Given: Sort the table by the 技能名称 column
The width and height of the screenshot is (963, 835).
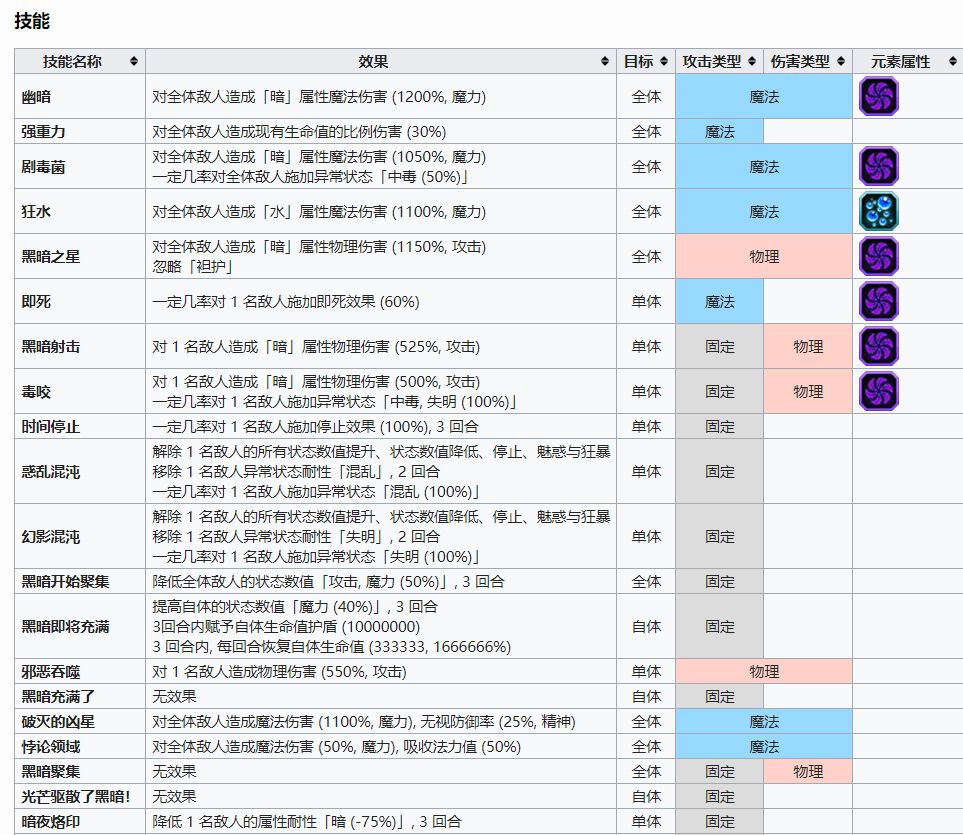Looking at the screenshot, I should click(x=80, y=61).
